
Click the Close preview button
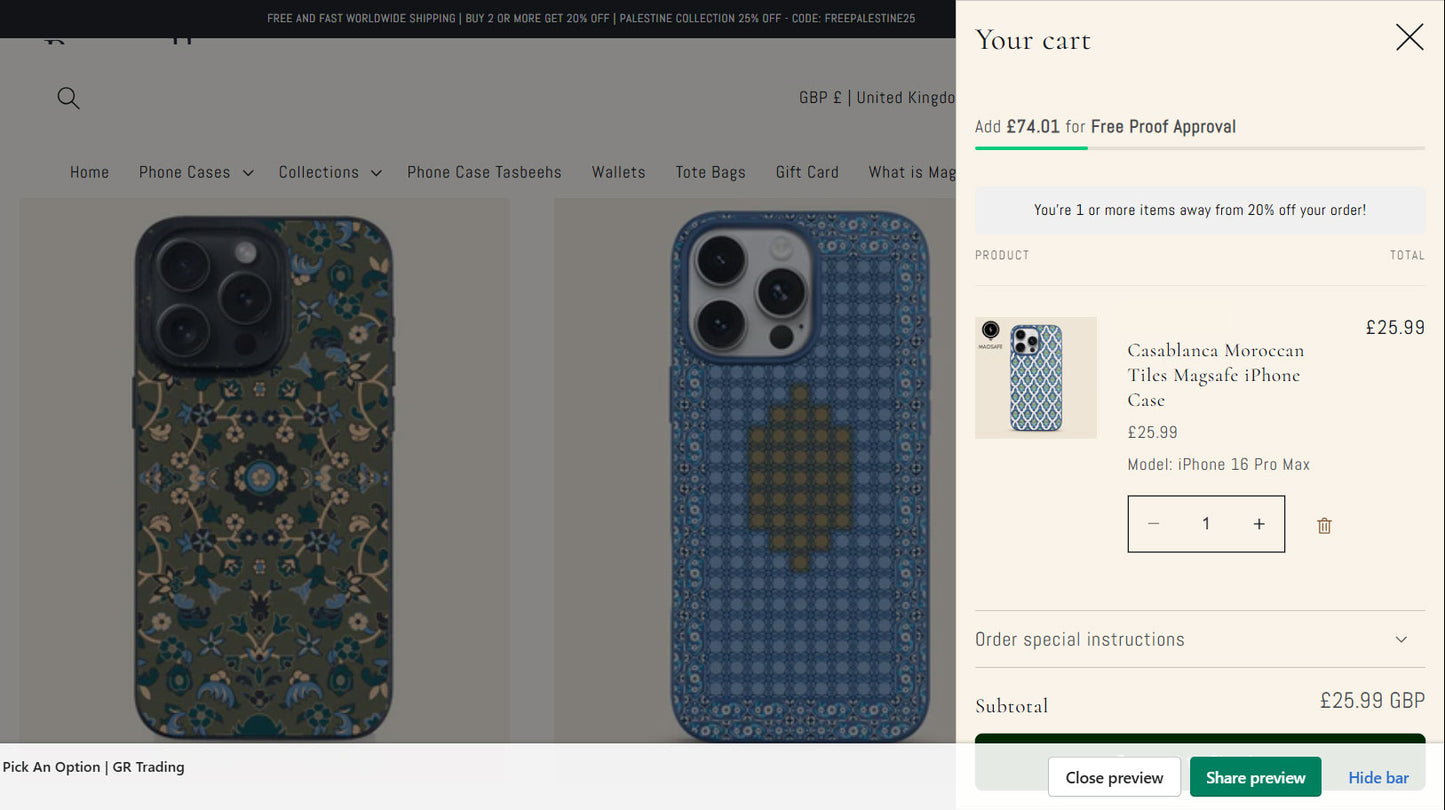pyautogui.click(x=1114, y=777)
